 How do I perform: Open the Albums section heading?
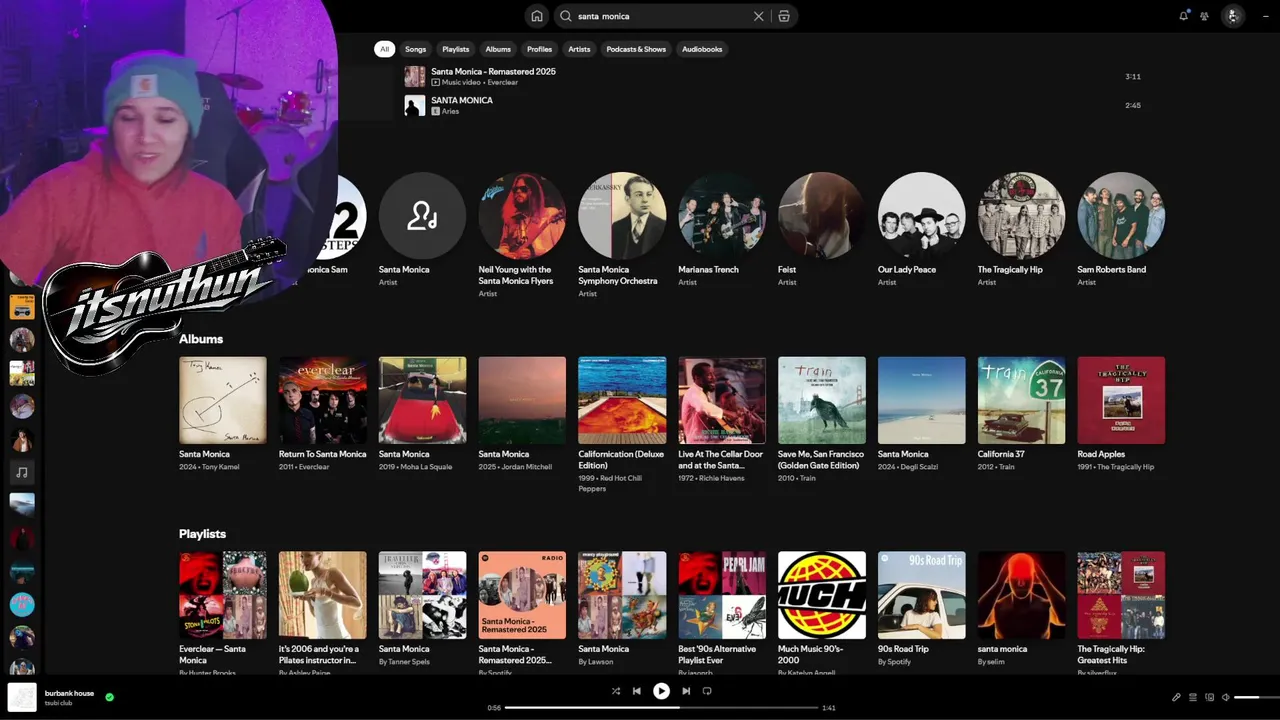[x=201, y=339]
